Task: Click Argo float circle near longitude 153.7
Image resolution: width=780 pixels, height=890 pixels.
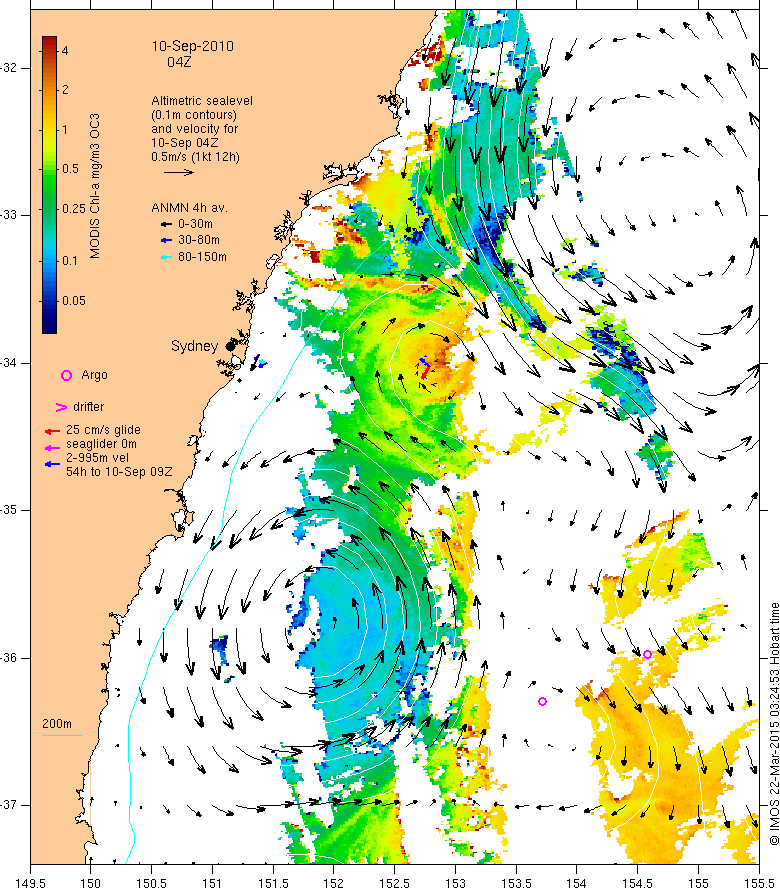Action: coord(542,702)
